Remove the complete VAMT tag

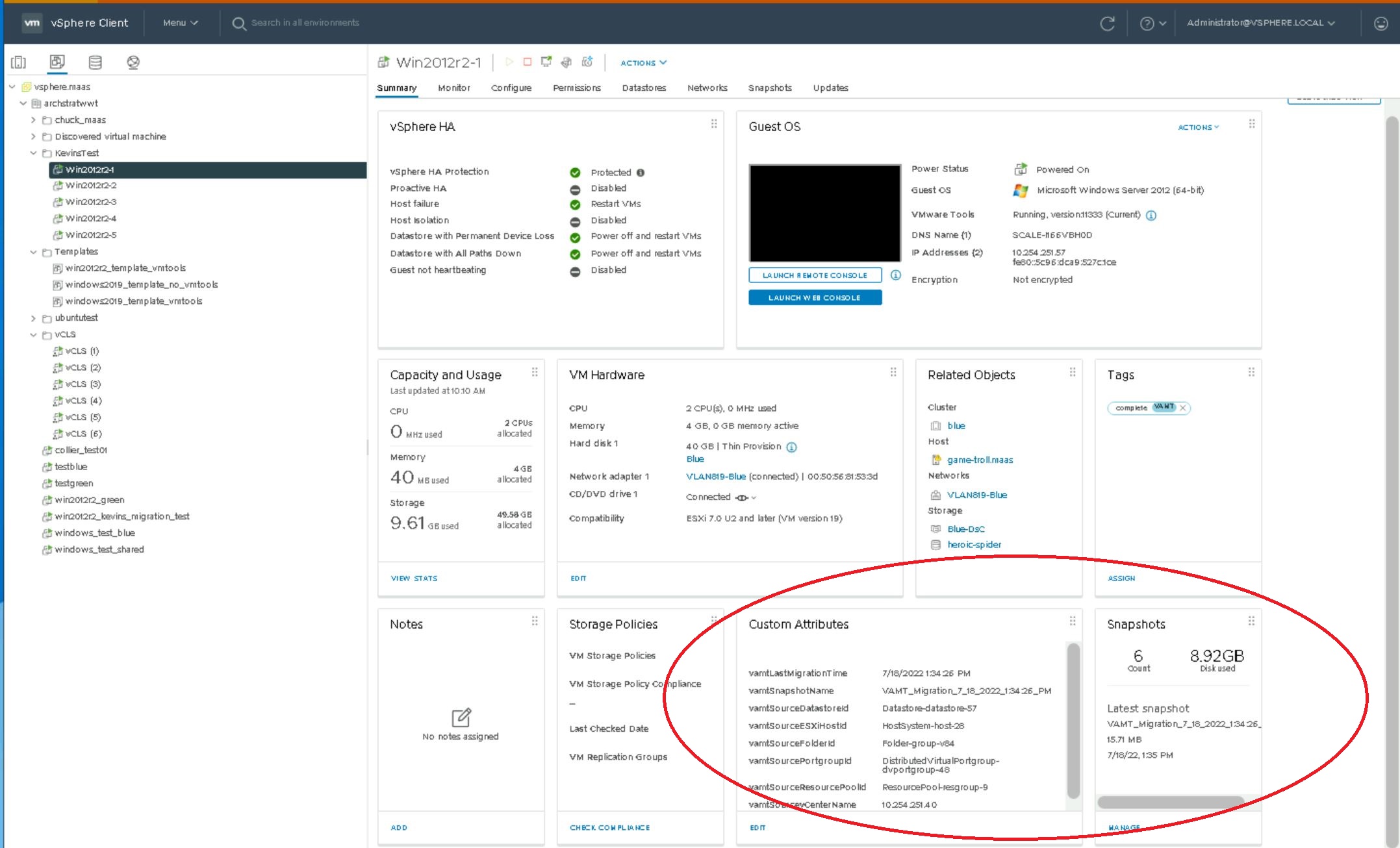[1183, 408]
